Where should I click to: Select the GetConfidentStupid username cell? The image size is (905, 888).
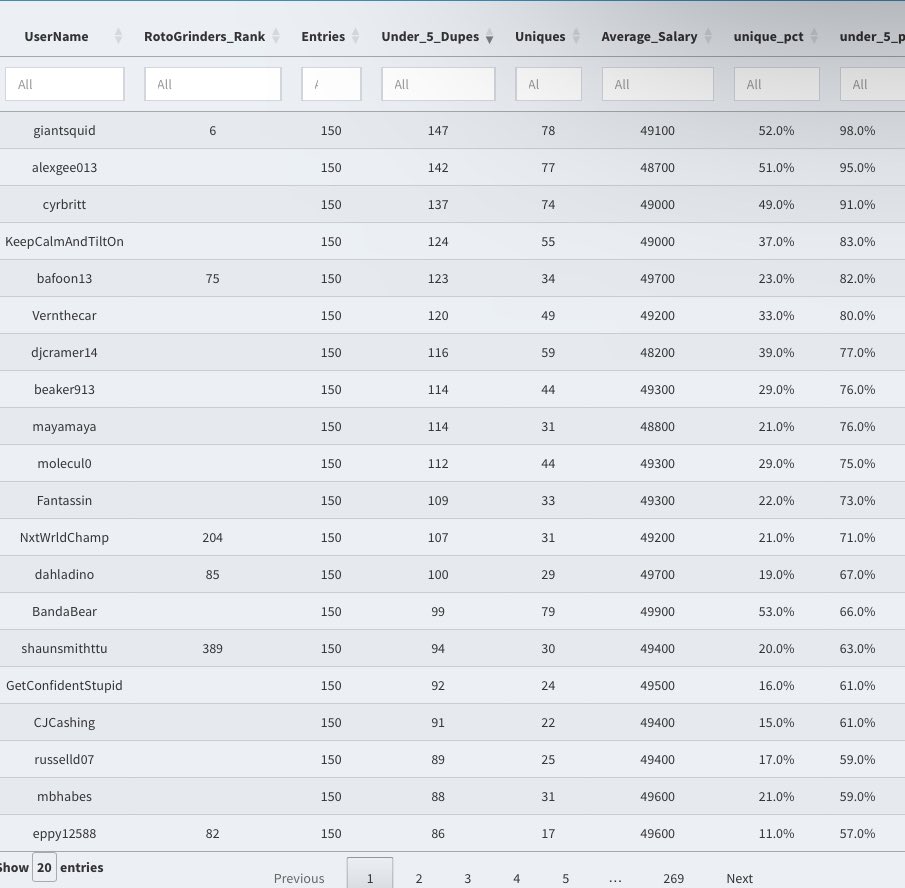click(x=65, y=685)
